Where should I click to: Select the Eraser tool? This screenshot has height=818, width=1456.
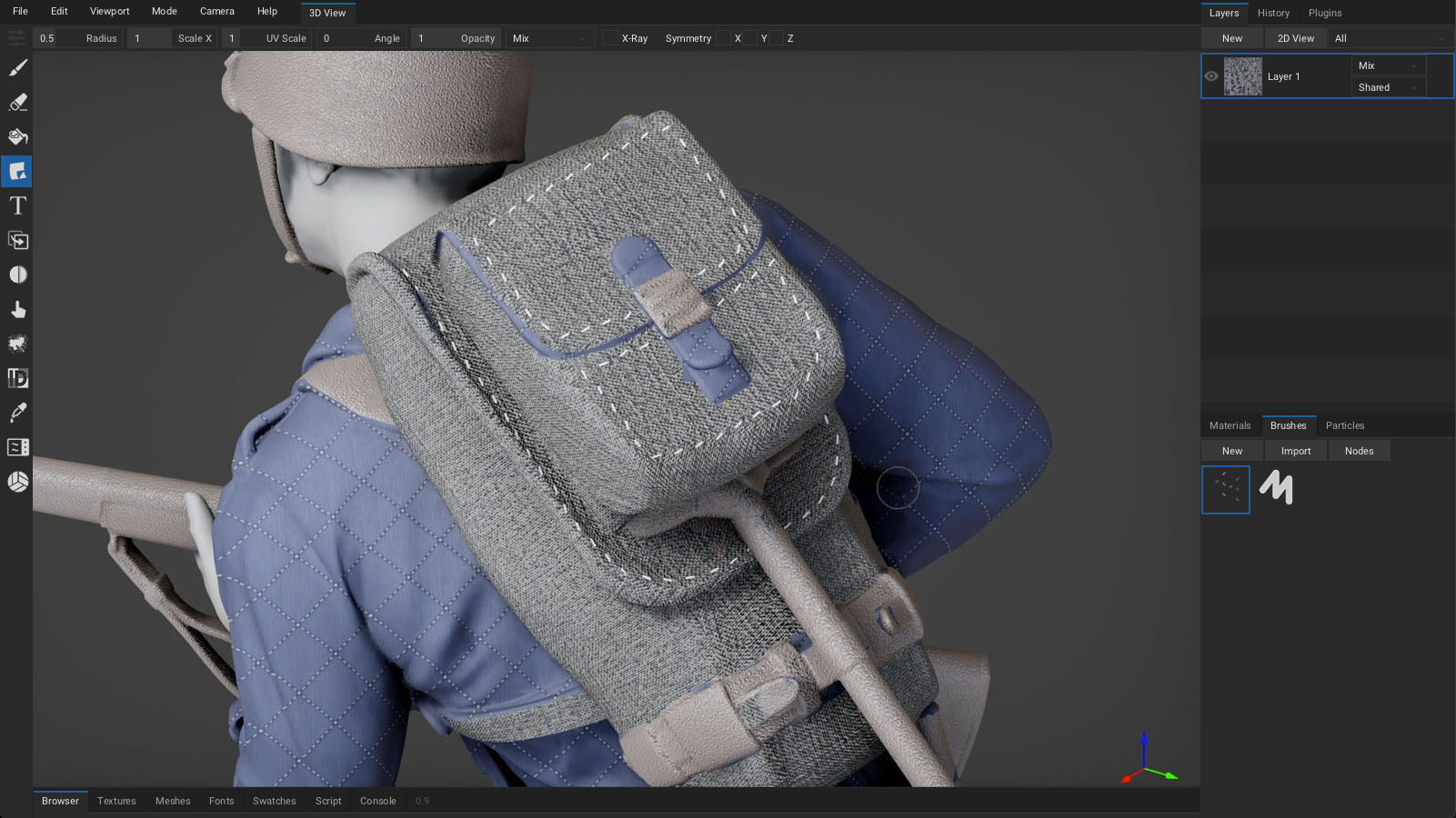point(16,103)
